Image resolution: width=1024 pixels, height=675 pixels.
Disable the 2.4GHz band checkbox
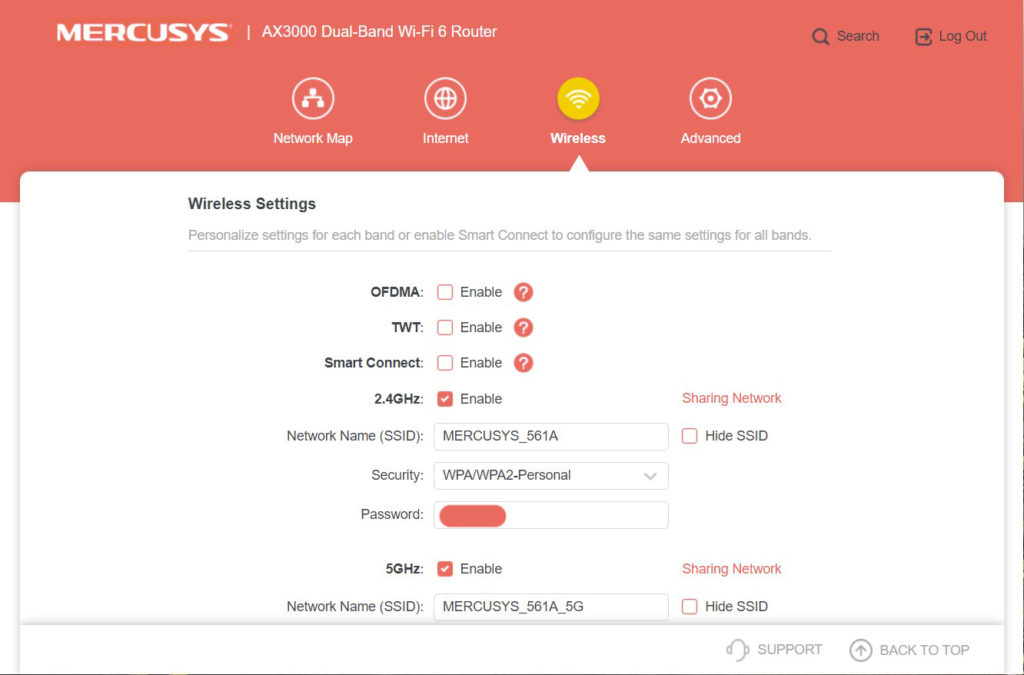tap(445, 399)
